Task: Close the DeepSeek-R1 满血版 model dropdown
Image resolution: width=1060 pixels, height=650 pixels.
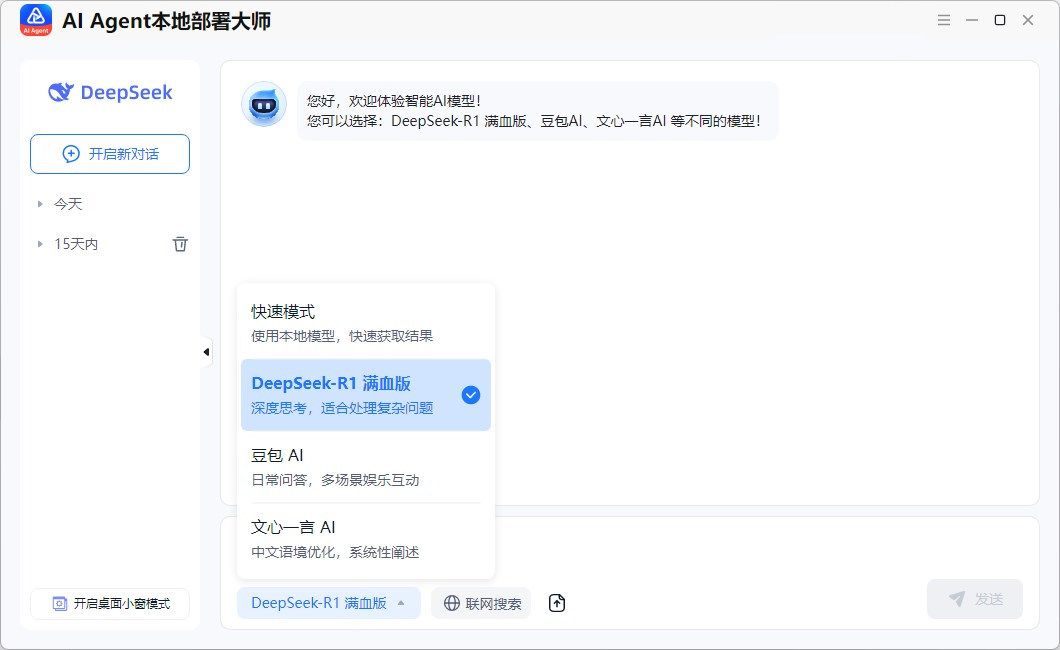Action: click(x=329, y=603)
